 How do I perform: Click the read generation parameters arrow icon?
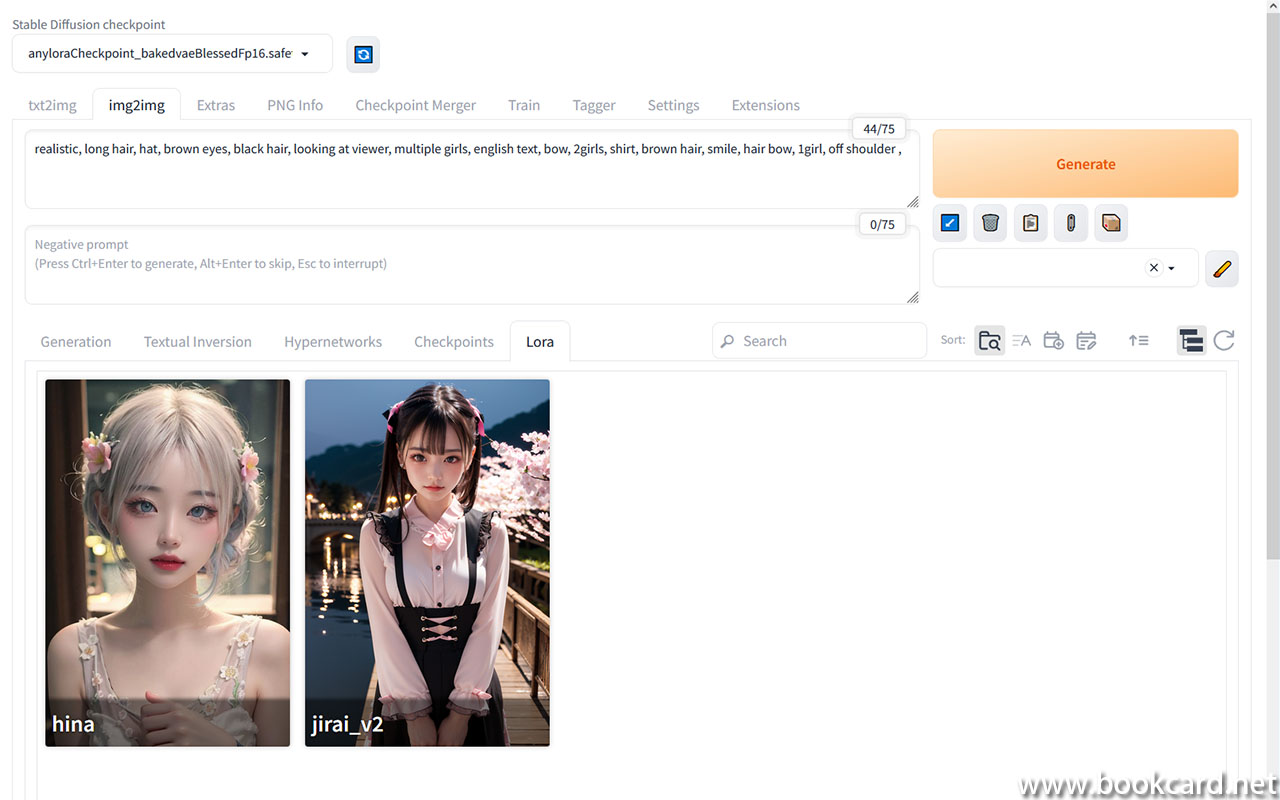point(949,222)
